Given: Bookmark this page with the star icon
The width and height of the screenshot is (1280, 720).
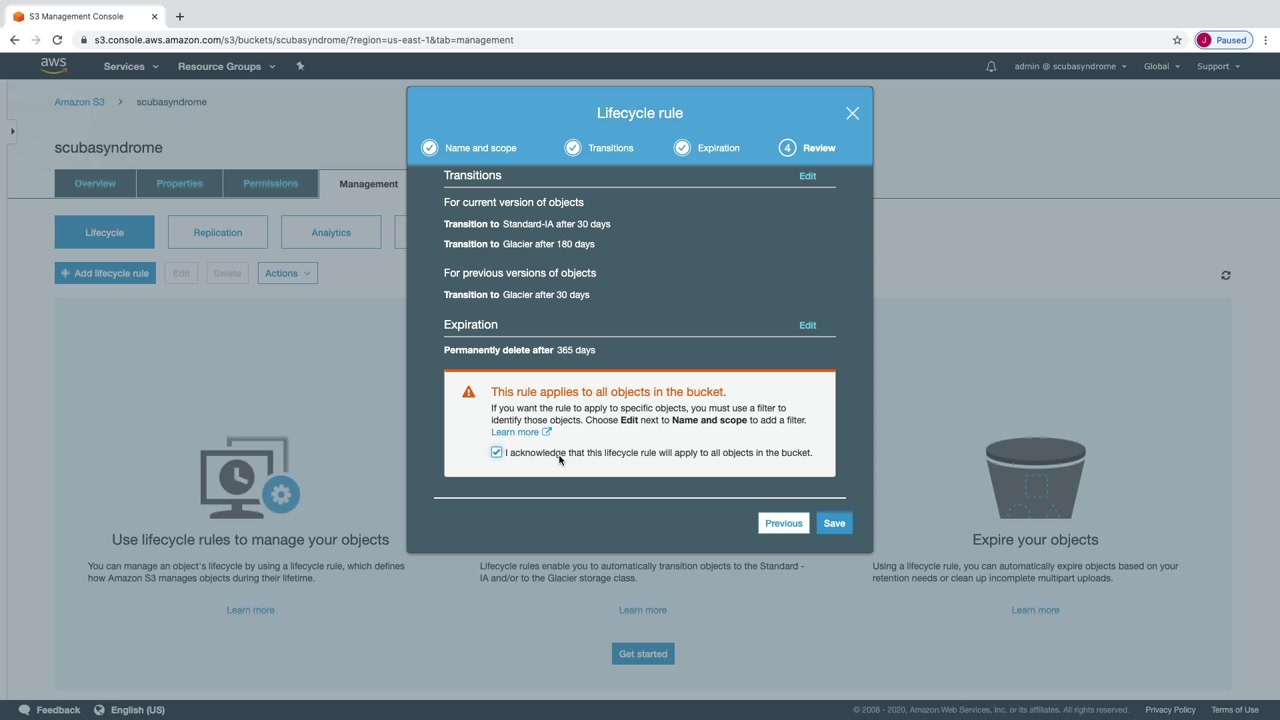Looking at the screenshot, I should click(x=1177, y=40).
